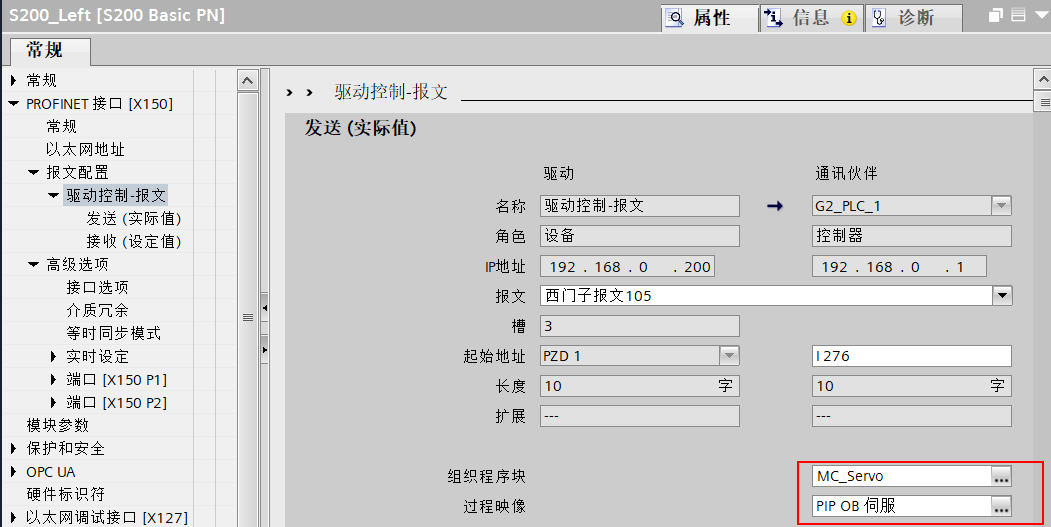The height and width of the screenshot is (527, 1051).
Task: Open the G2_PLC_1 partner dropdown
Action: pyautogui.click(x=1001, y=206)
